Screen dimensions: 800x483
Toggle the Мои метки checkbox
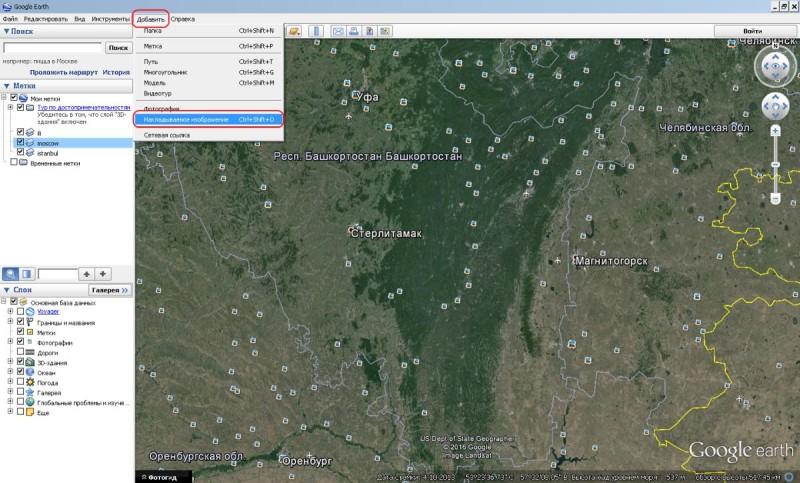14,98
